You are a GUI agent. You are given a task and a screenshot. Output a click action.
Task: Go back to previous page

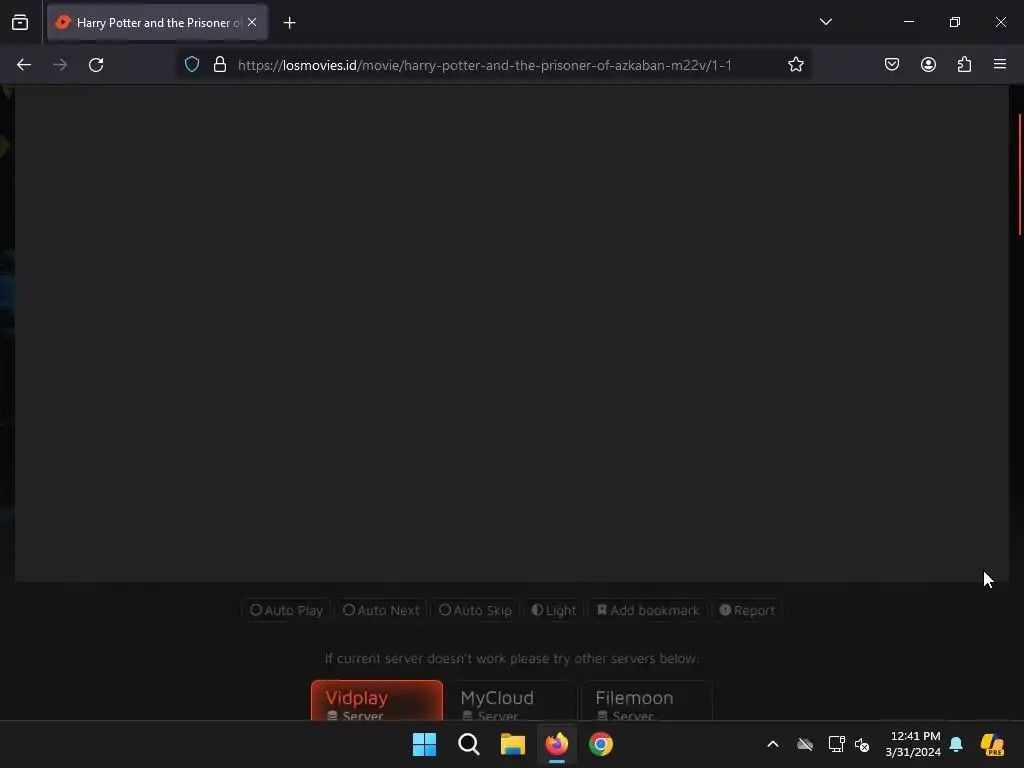click(x=24, y=65)
